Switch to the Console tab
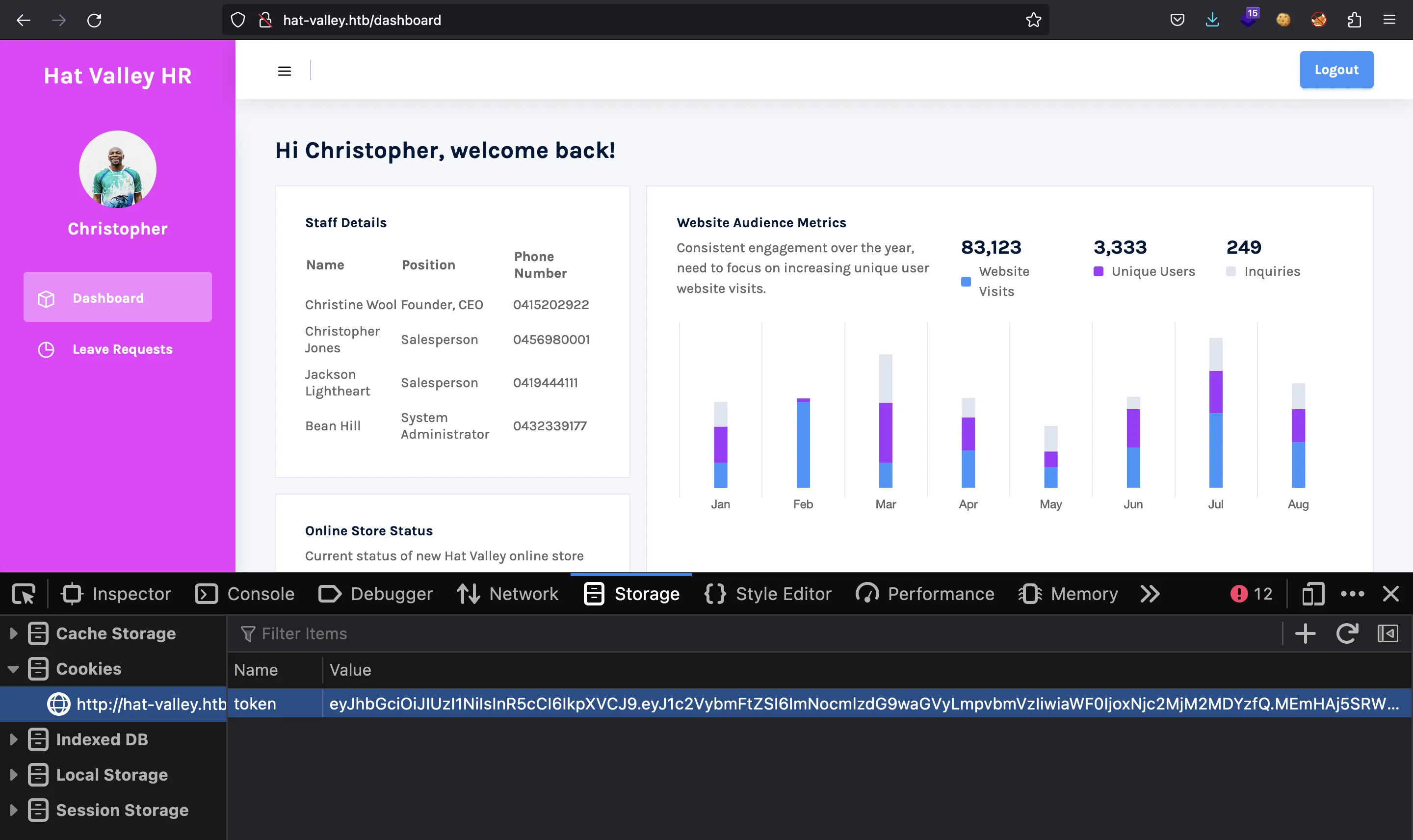1413x840 pixels. pyautogui.click(x=244, y=594)
